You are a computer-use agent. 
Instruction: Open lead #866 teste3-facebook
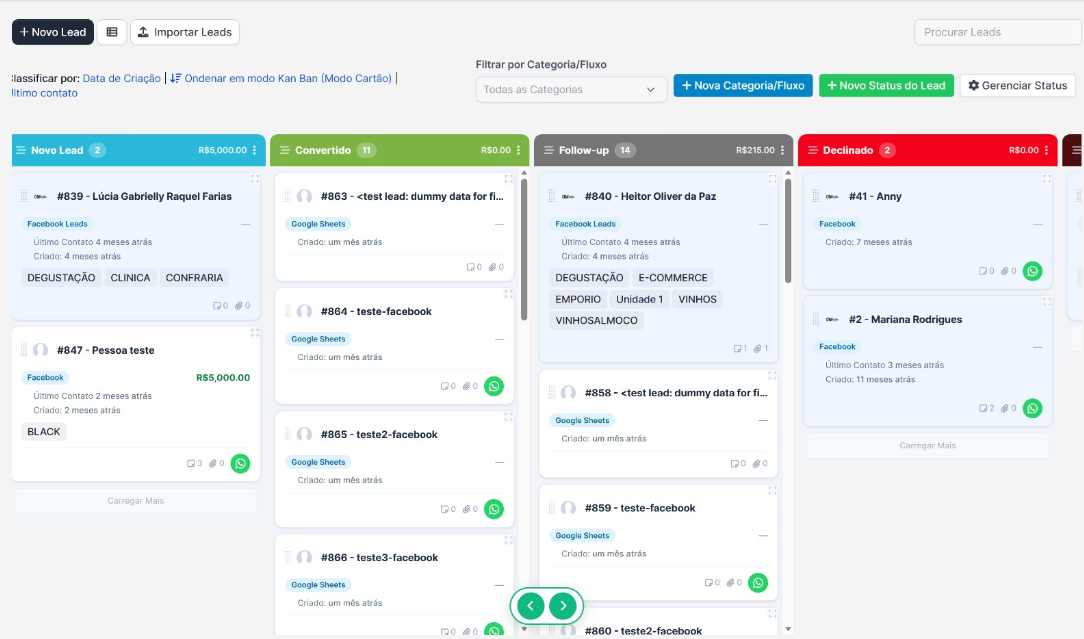pos(379,557)
